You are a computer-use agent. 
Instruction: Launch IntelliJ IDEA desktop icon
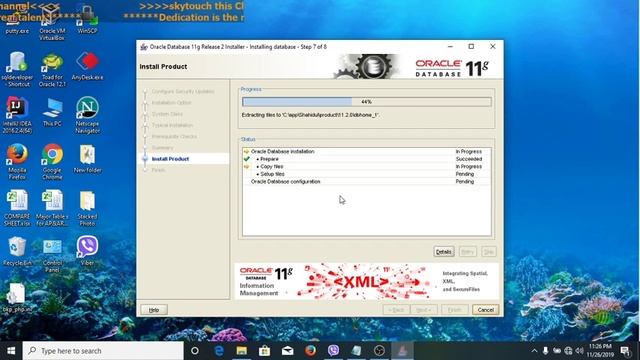tap(17, 115)
